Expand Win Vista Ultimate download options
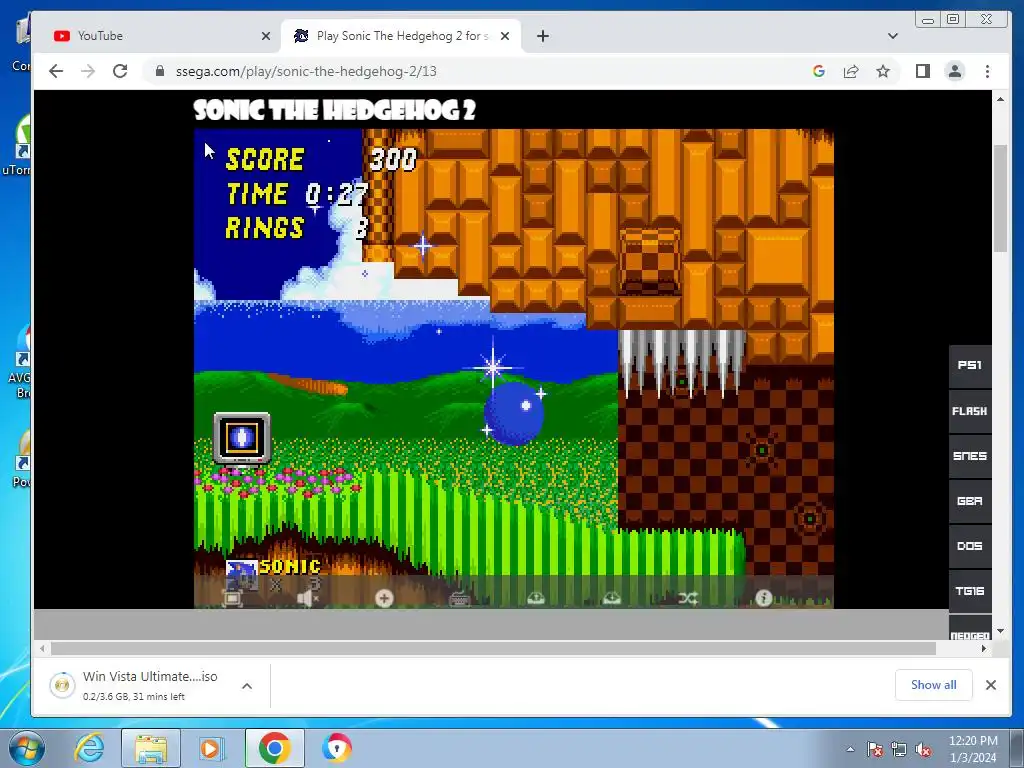 tap(247, 686)
